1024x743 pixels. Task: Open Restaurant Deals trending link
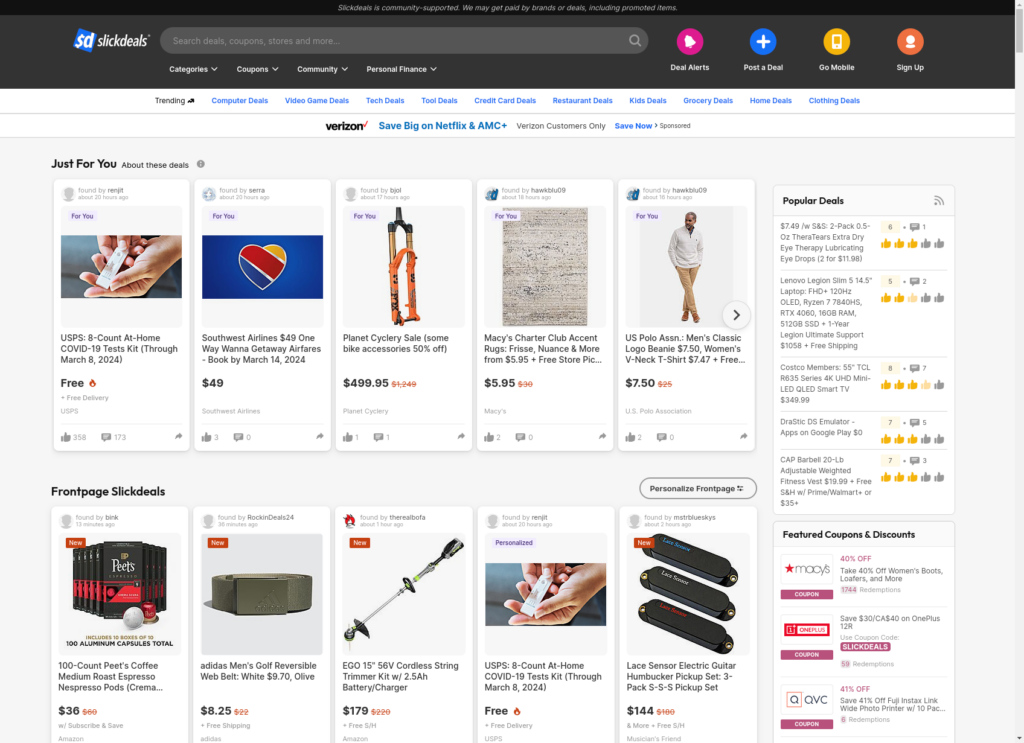(583, 101)
